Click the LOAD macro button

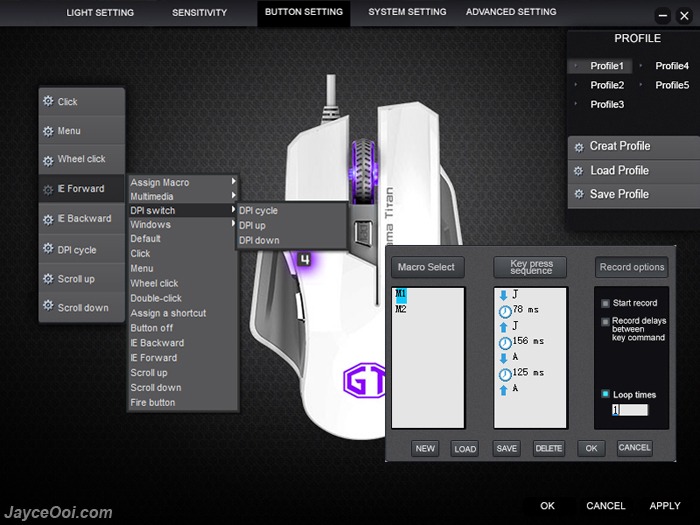[x=465, y=449]
